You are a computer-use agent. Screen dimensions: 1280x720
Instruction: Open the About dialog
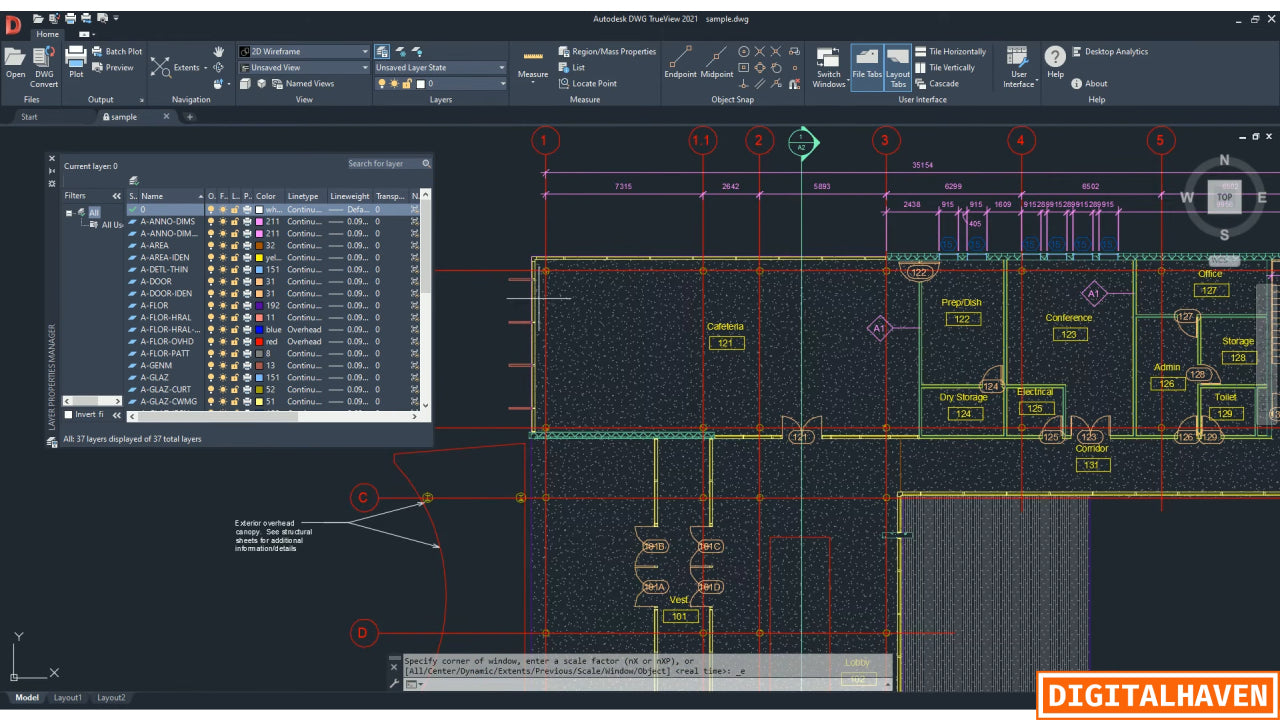click(1089, 84)
